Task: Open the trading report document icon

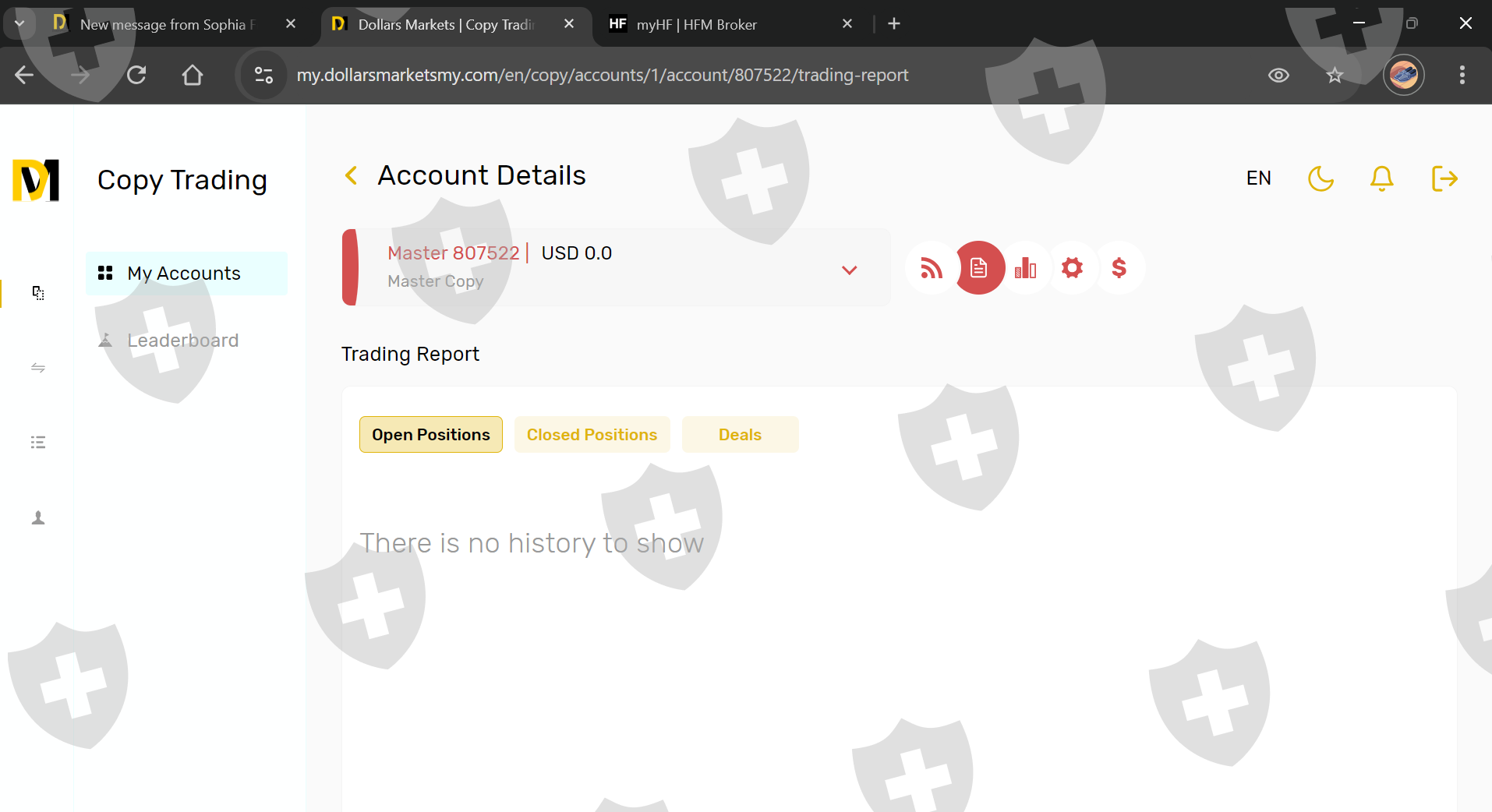Action: pyautogui.click(x=979, y=268)
